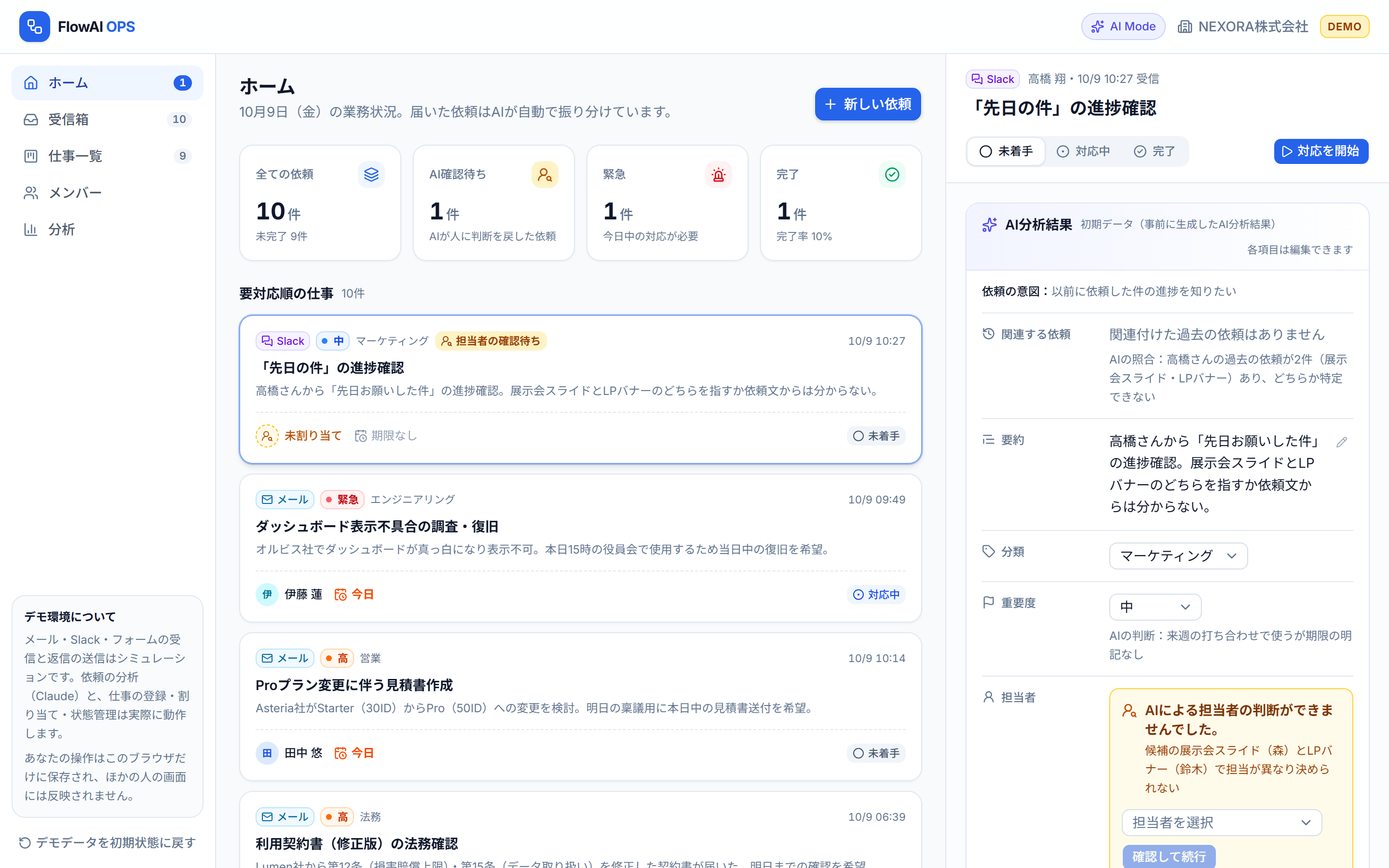Click the 未割り当て assignee icon
The image size is (1389, 868).
point(267,436)
